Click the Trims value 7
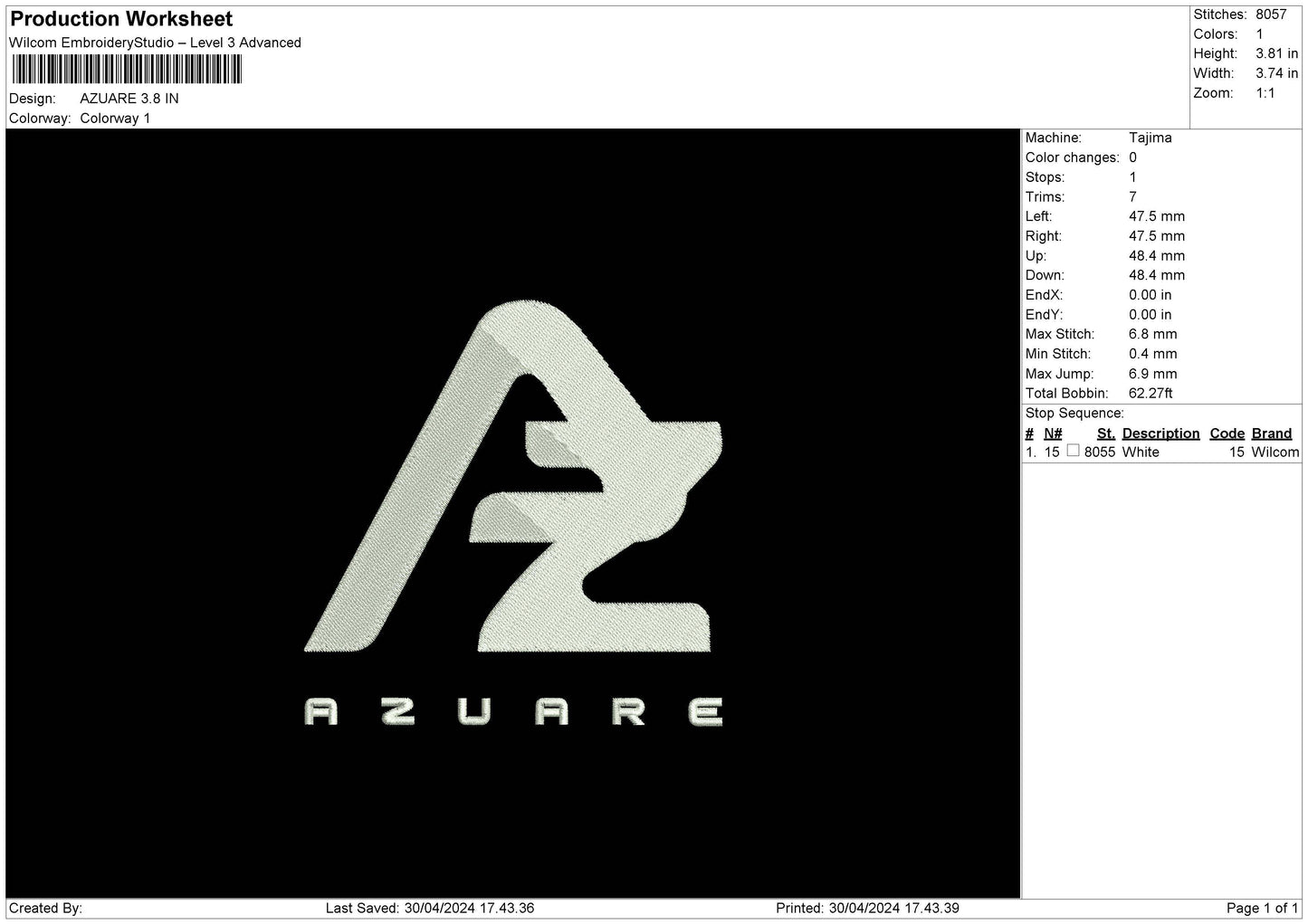Screen dimensions: 1308x924 pyautogui.click(x=1133, y=196)
